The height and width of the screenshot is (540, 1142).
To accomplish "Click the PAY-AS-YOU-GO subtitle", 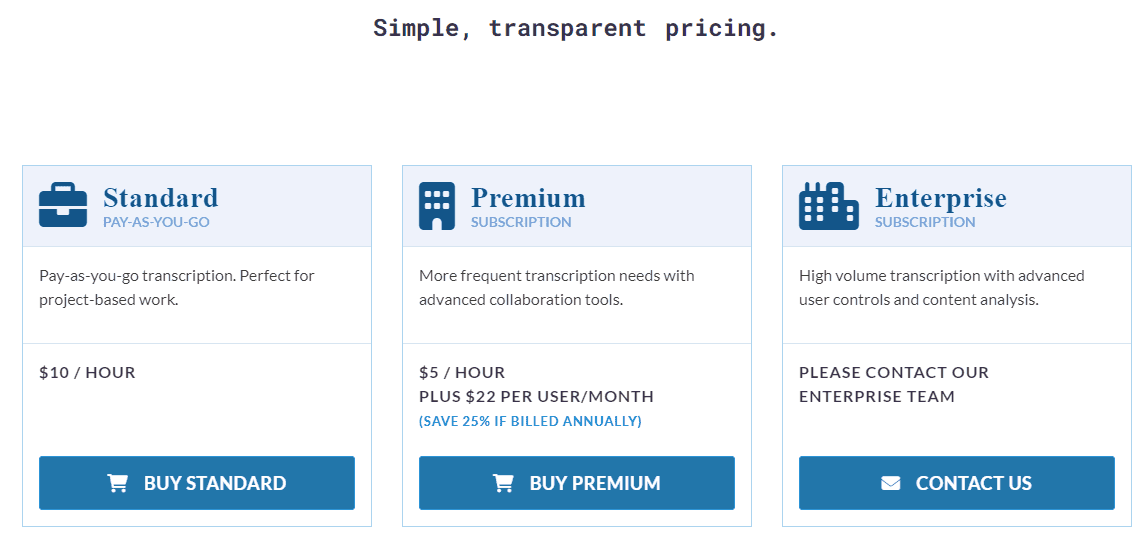I will pyautogui.click(x=157, y=222).
